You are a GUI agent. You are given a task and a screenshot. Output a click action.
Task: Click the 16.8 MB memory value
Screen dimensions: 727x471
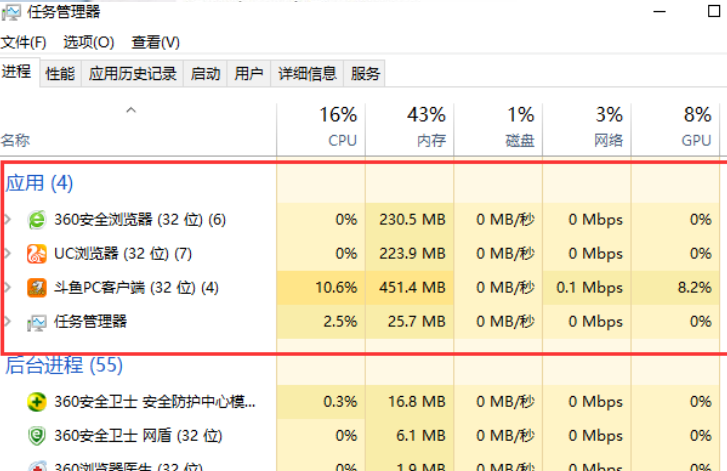(416, 401)
